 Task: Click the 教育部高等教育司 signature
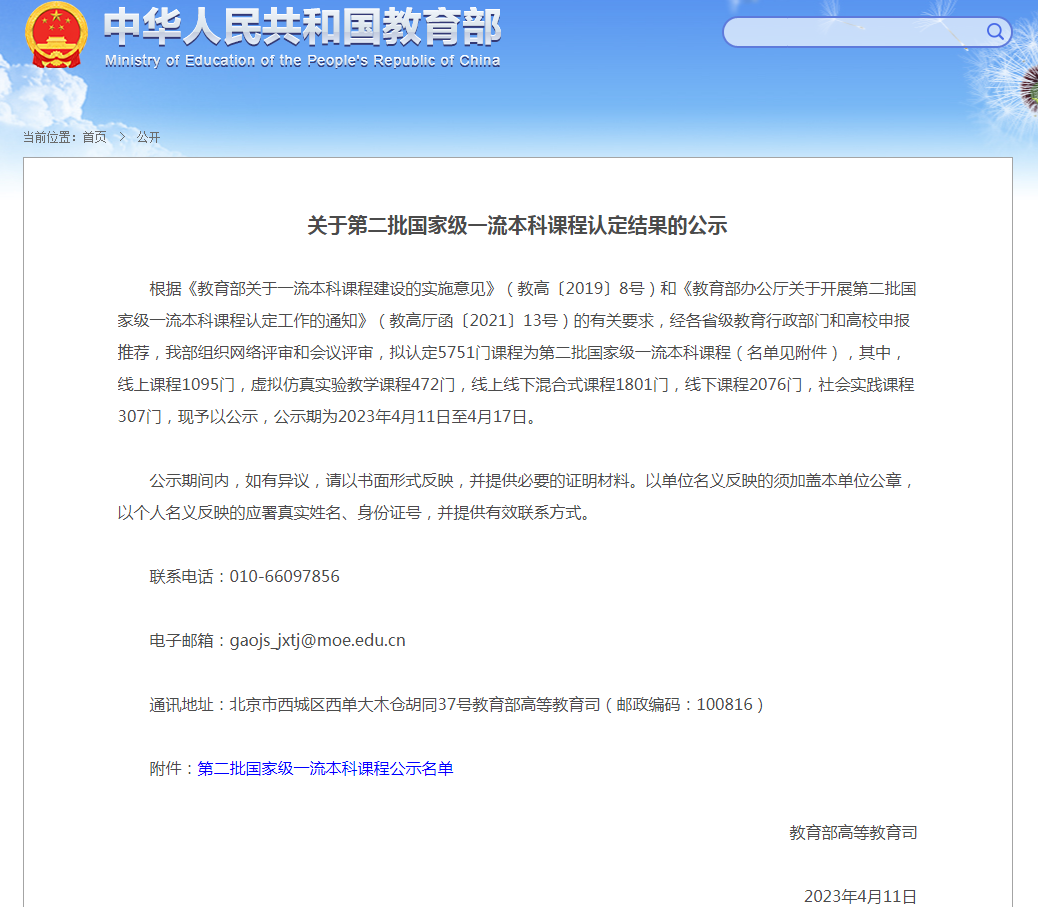852,832
